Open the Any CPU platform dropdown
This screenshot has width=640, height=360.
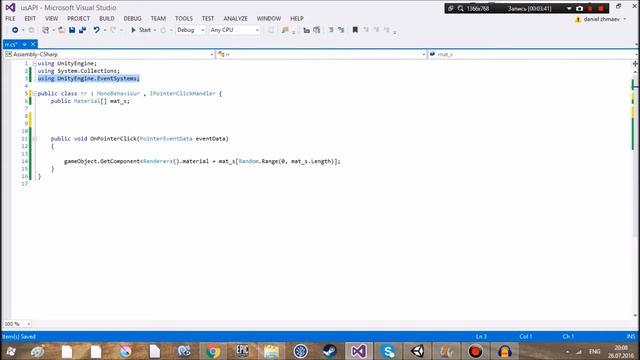point(234,30)
